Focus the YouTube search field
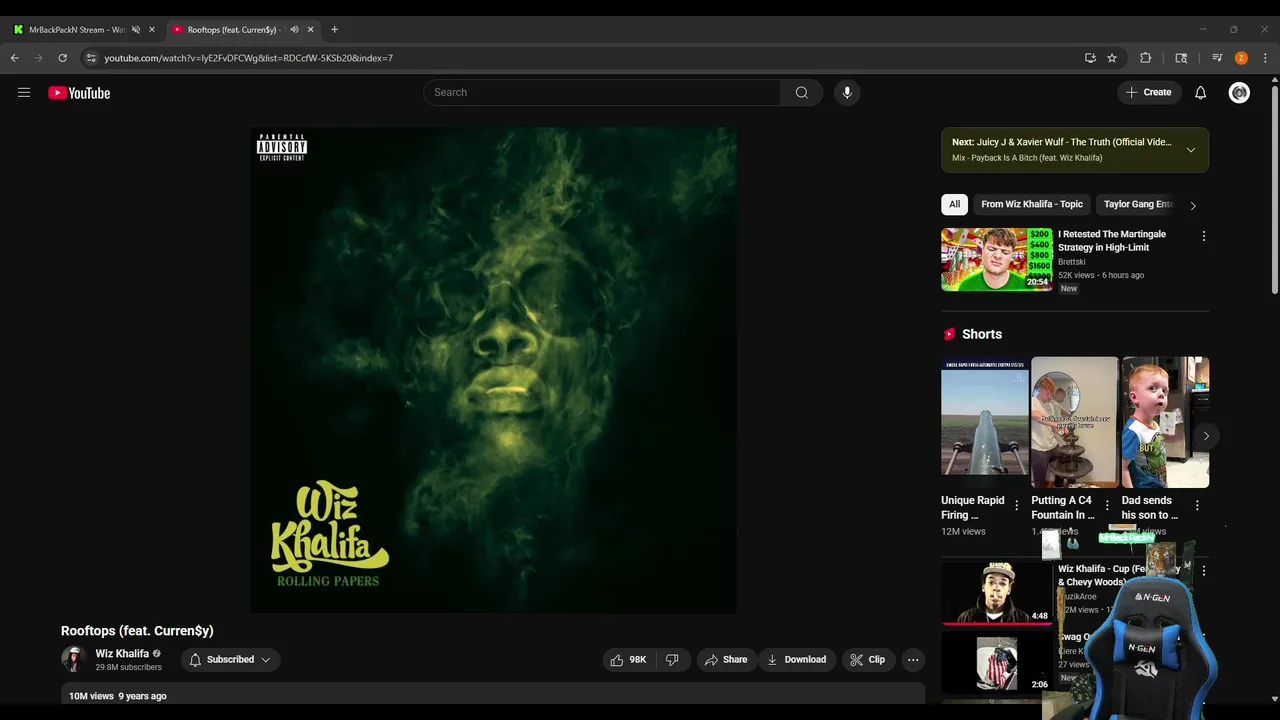1280x720 pixels. pos(602,92)
